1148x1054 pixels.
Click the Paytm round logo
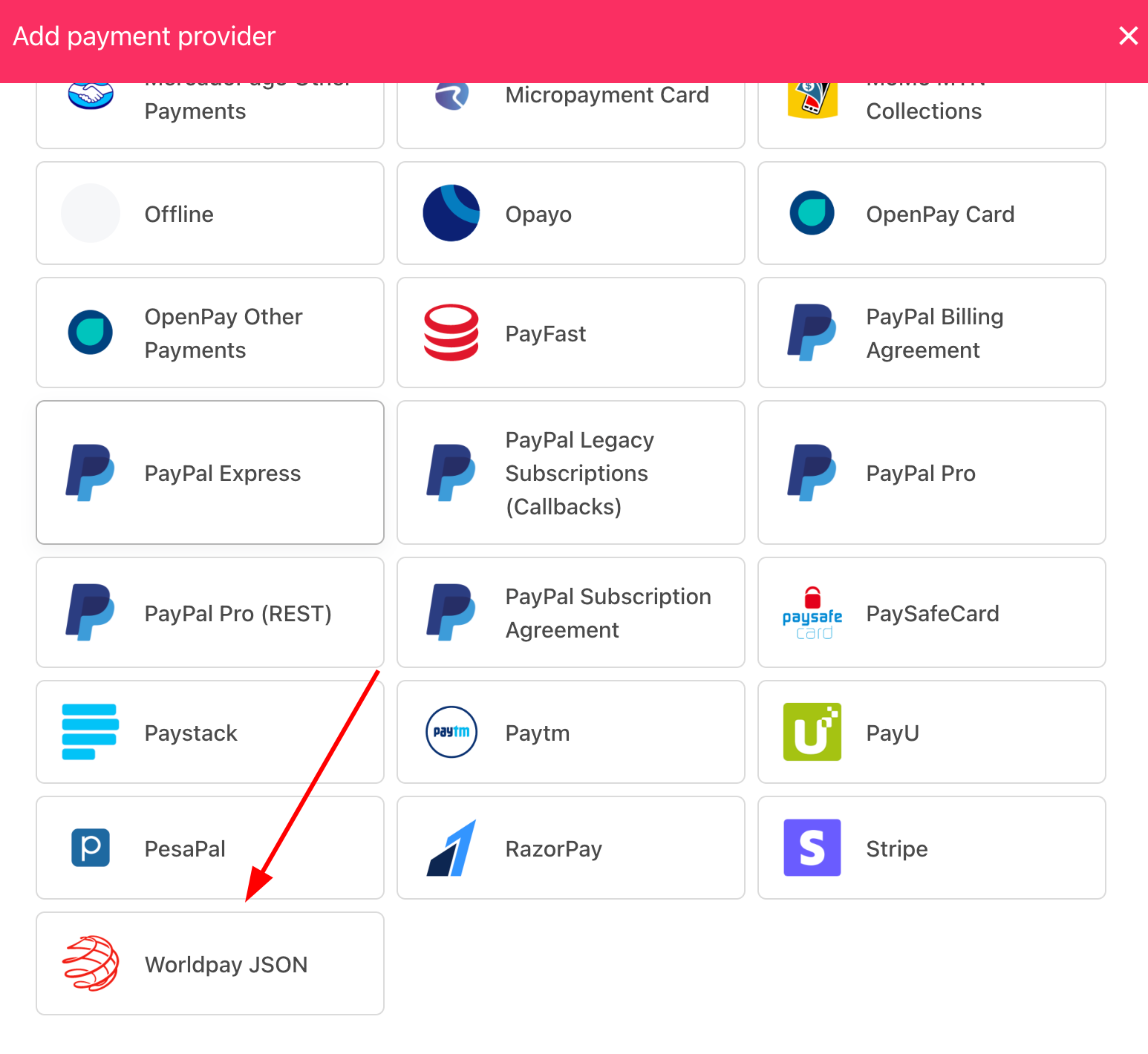point(451,732)
